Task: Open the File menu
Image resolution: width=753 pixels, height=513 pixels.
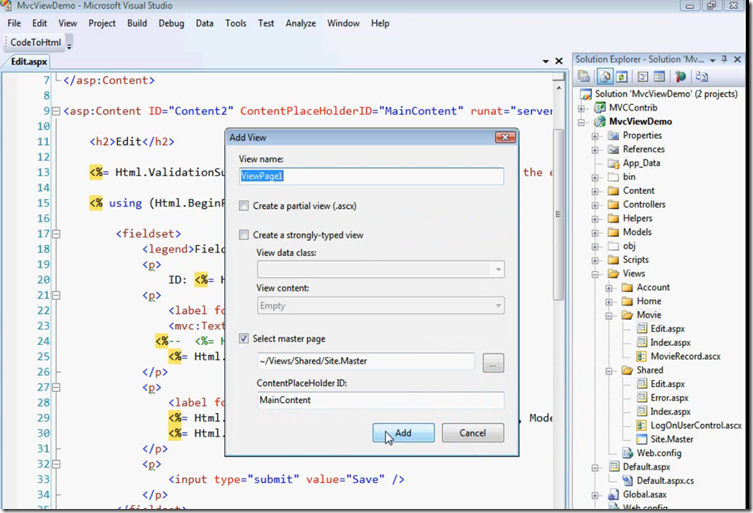Action: [14, 23]
